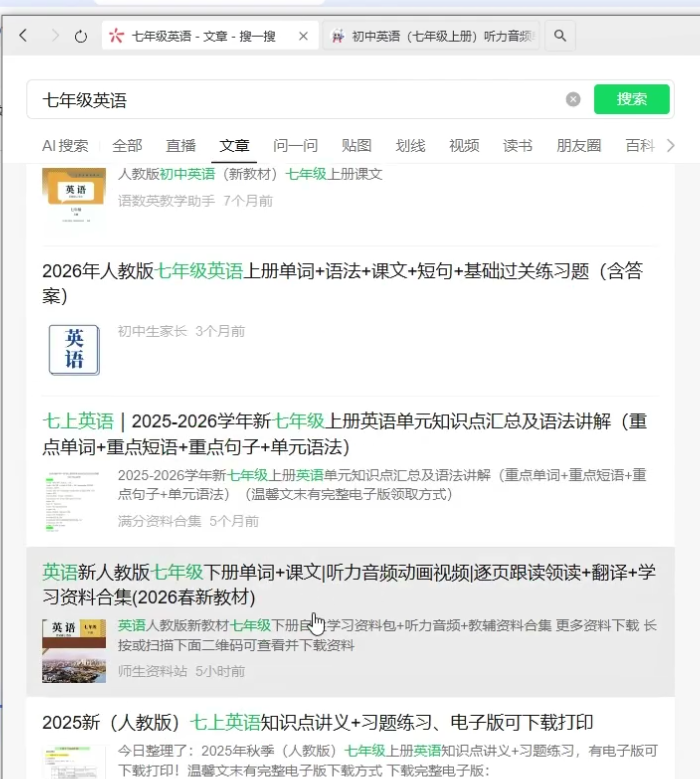
Task: Switch to the 全部 category
Action: pos(127,146)
